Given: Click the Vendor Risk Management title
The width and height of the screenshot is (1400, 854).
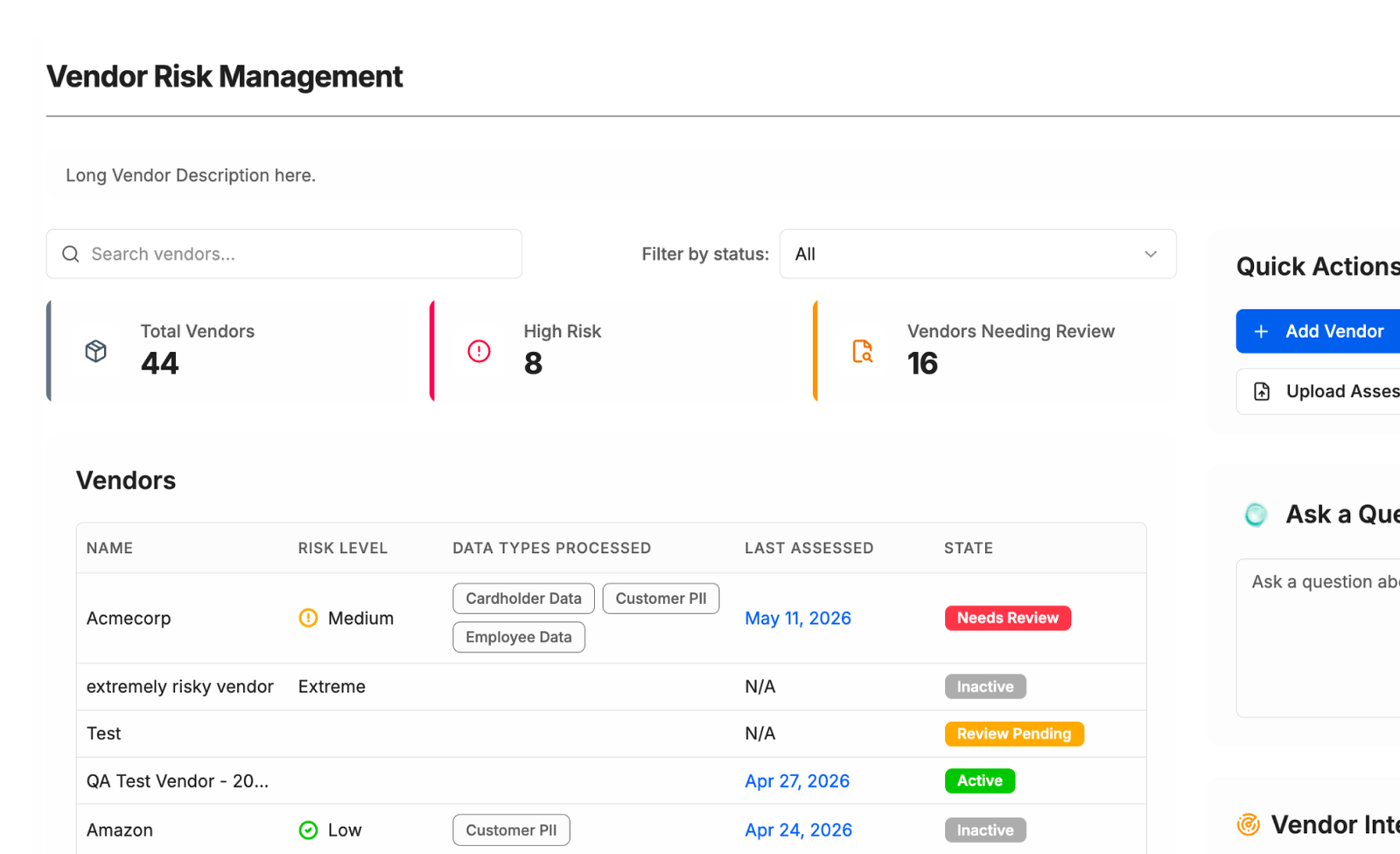Looking at the screenshot, I should (x=225, y=77).
